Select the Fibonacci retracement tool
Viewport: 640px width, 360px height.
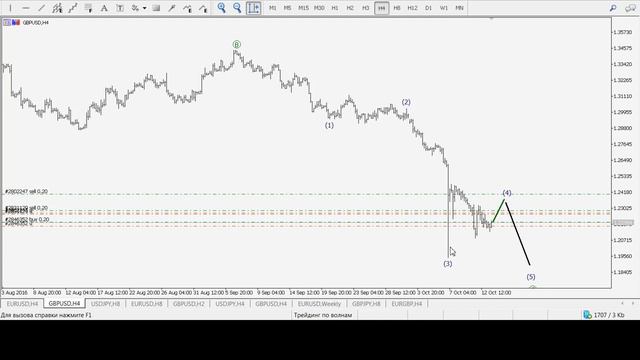73,8
